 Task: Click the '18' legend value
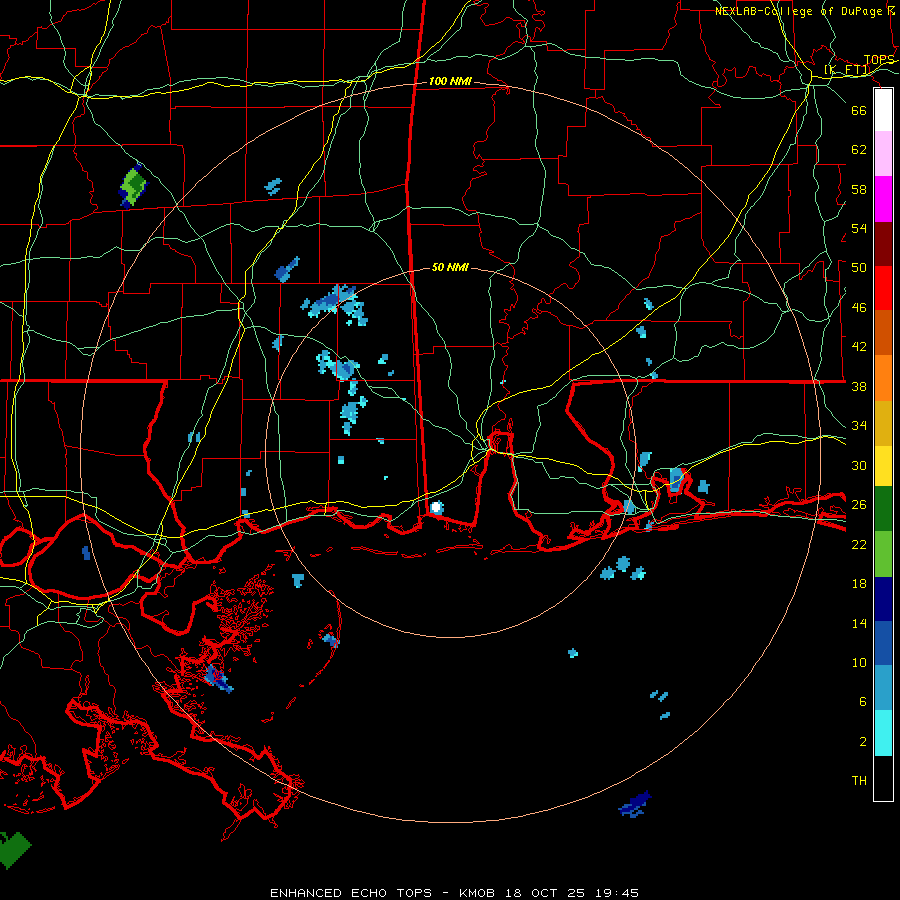[859, 584]
